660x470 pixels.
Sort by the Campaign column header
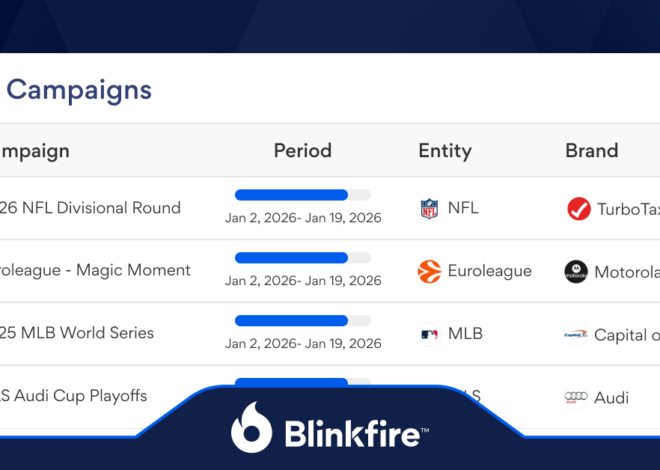[35, 151]
